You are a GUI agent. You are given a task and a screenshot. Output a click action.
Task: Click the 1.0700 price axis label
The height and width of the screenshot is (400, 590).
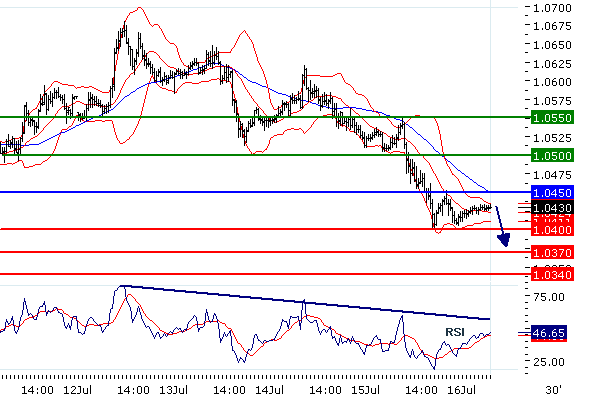[x=552, y=8]
